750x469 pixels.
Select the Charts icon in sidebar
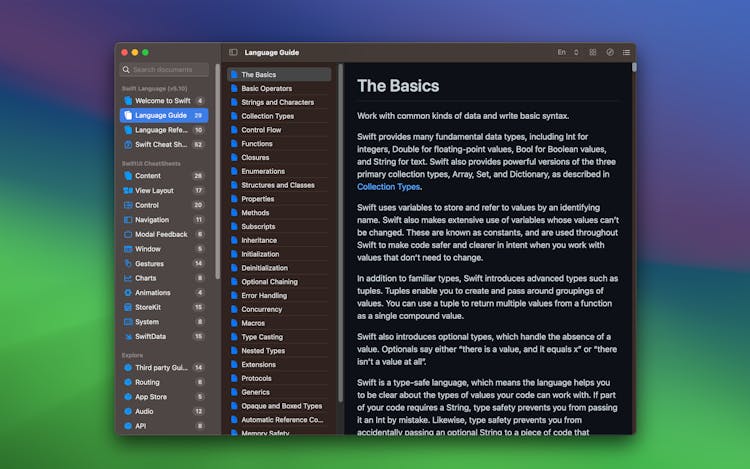pyautogui.click(x=128, y=278)
